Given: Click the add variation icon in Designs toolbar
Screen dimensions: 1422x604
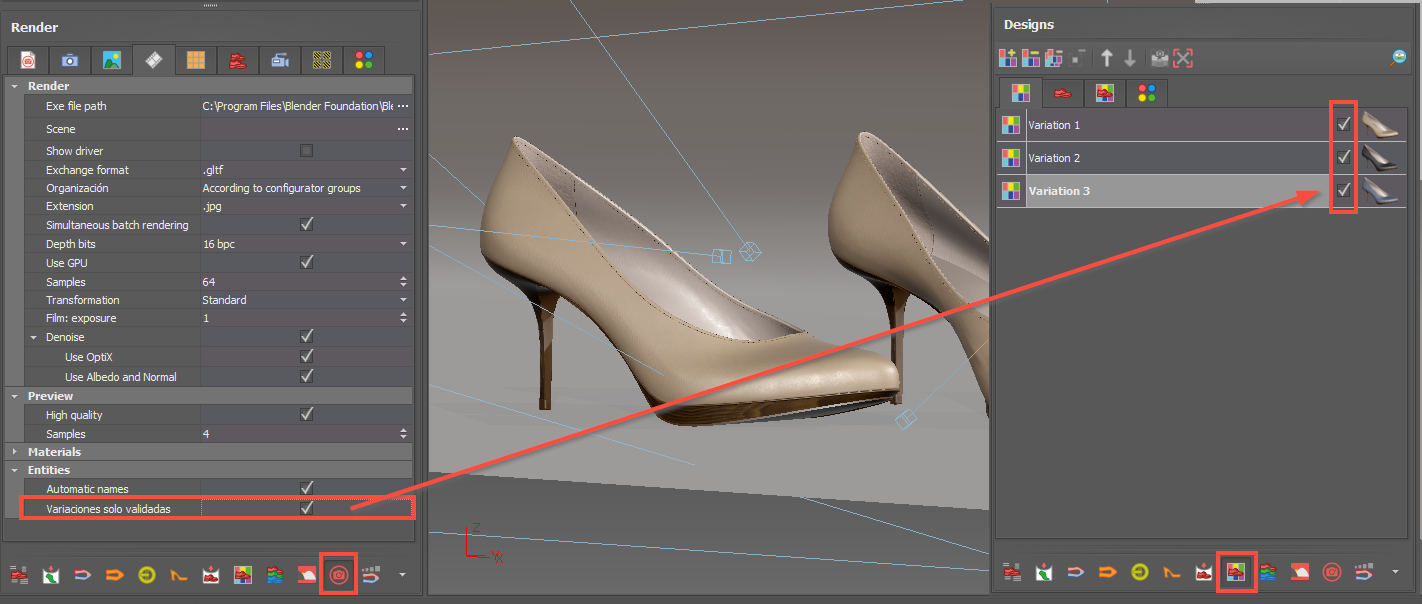Looking at the screenshot, I should [1007, 59].
